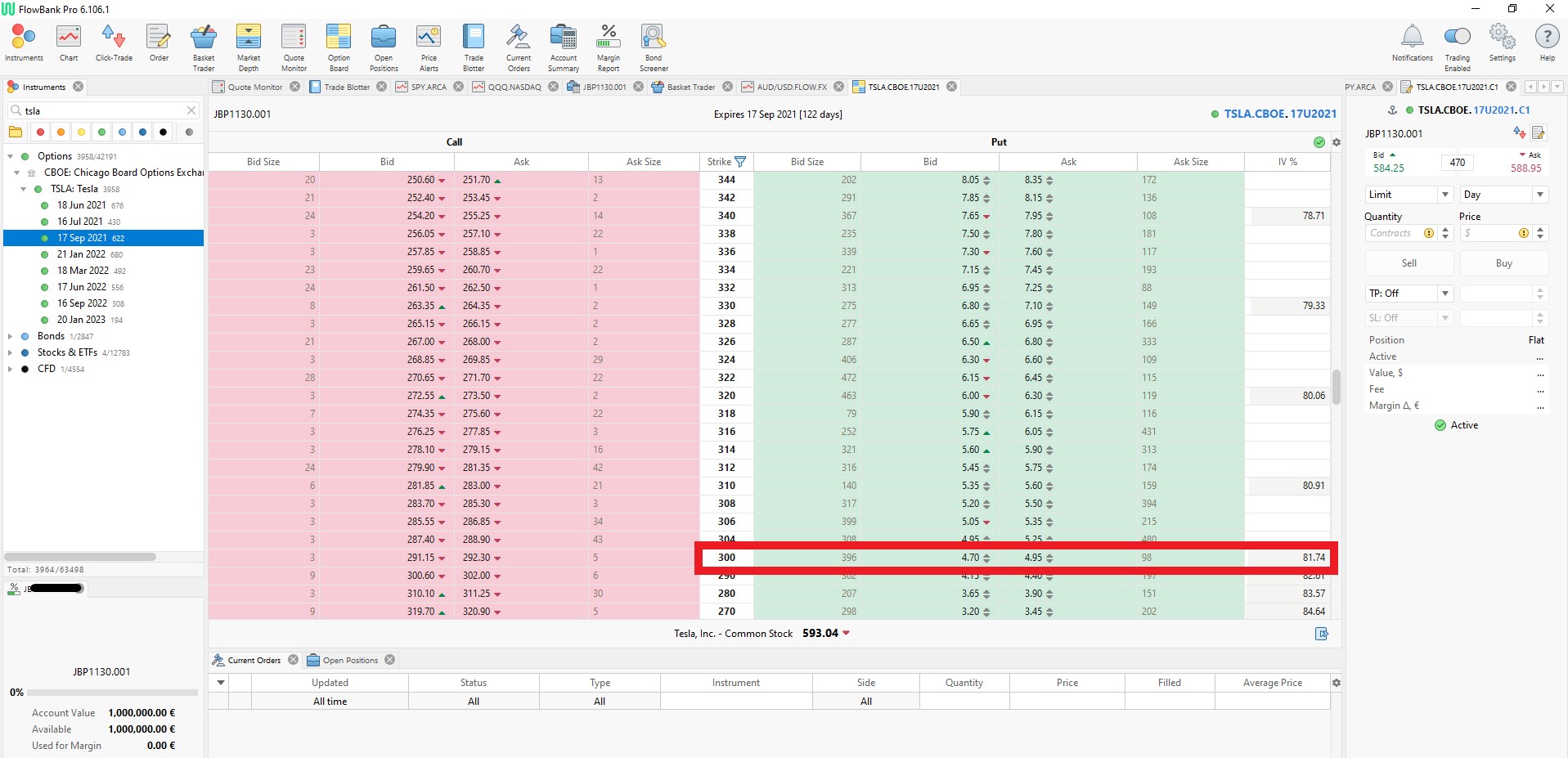
Task: Open Quote Monitor from the toolbar
Action: pos(294,48)
